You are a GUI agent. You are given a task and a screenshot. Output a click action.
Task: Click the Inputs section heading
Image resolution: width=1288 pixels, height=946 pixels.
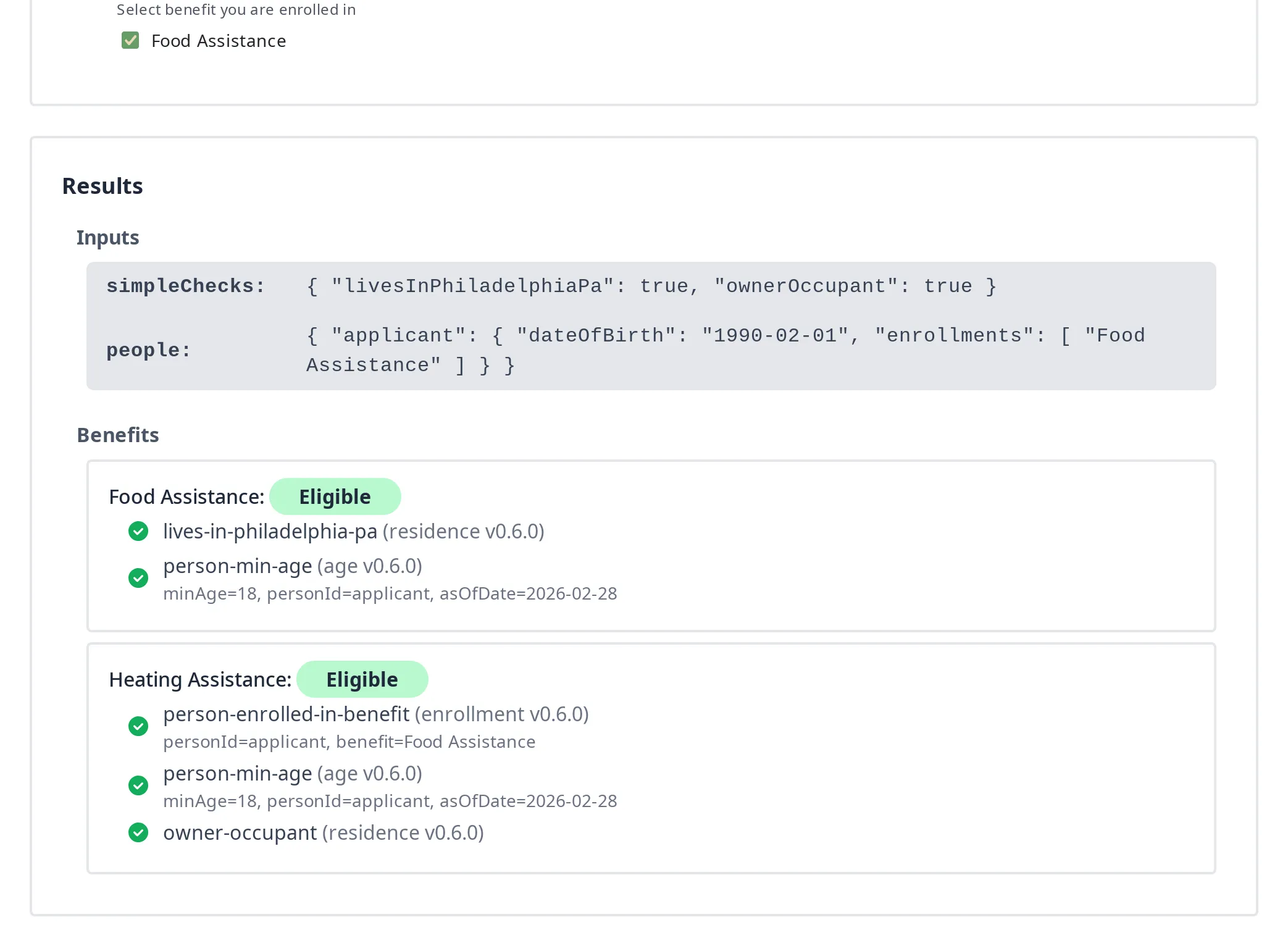[107, 238]
